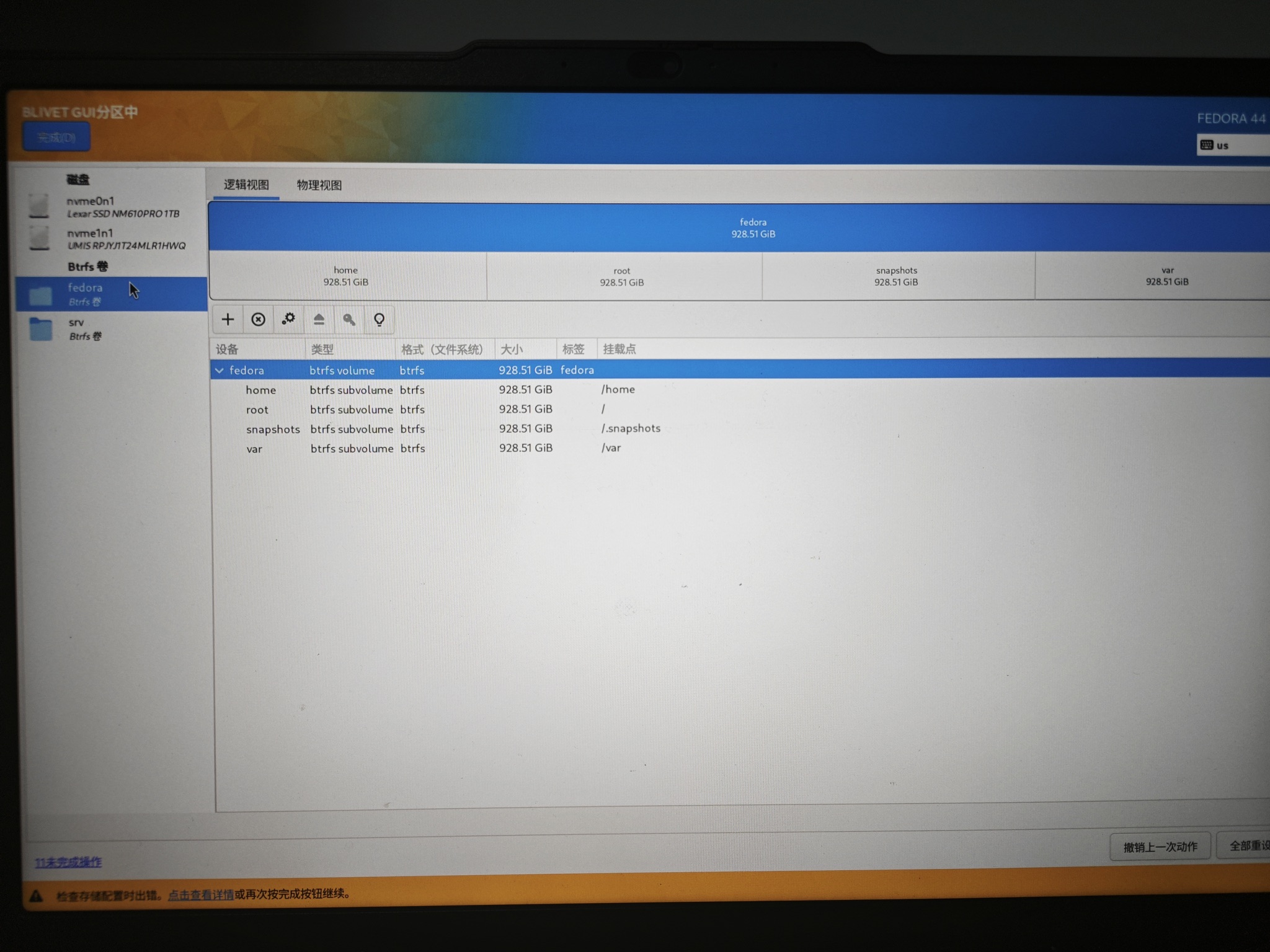1270x952 pixels.
Task: Click the 挂载点 column header
Action: pos(619,349)
